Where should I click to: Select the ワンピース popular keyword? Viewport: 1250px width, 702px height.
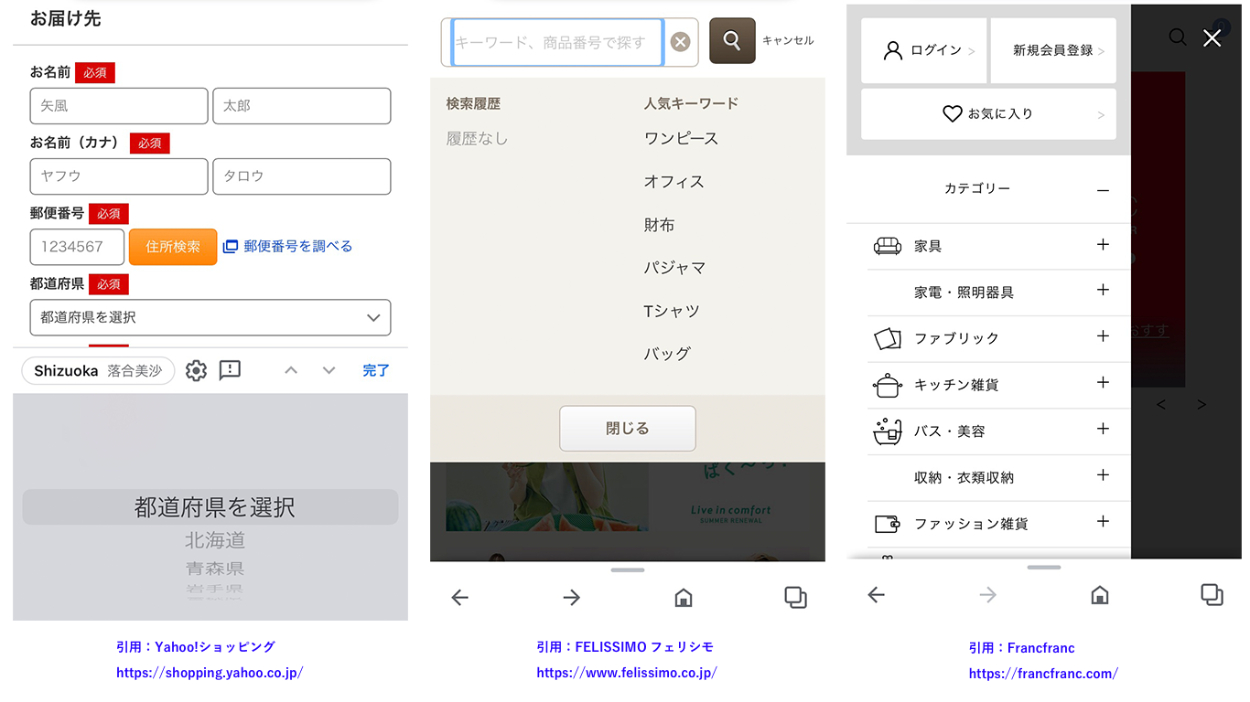pos(681,138)
